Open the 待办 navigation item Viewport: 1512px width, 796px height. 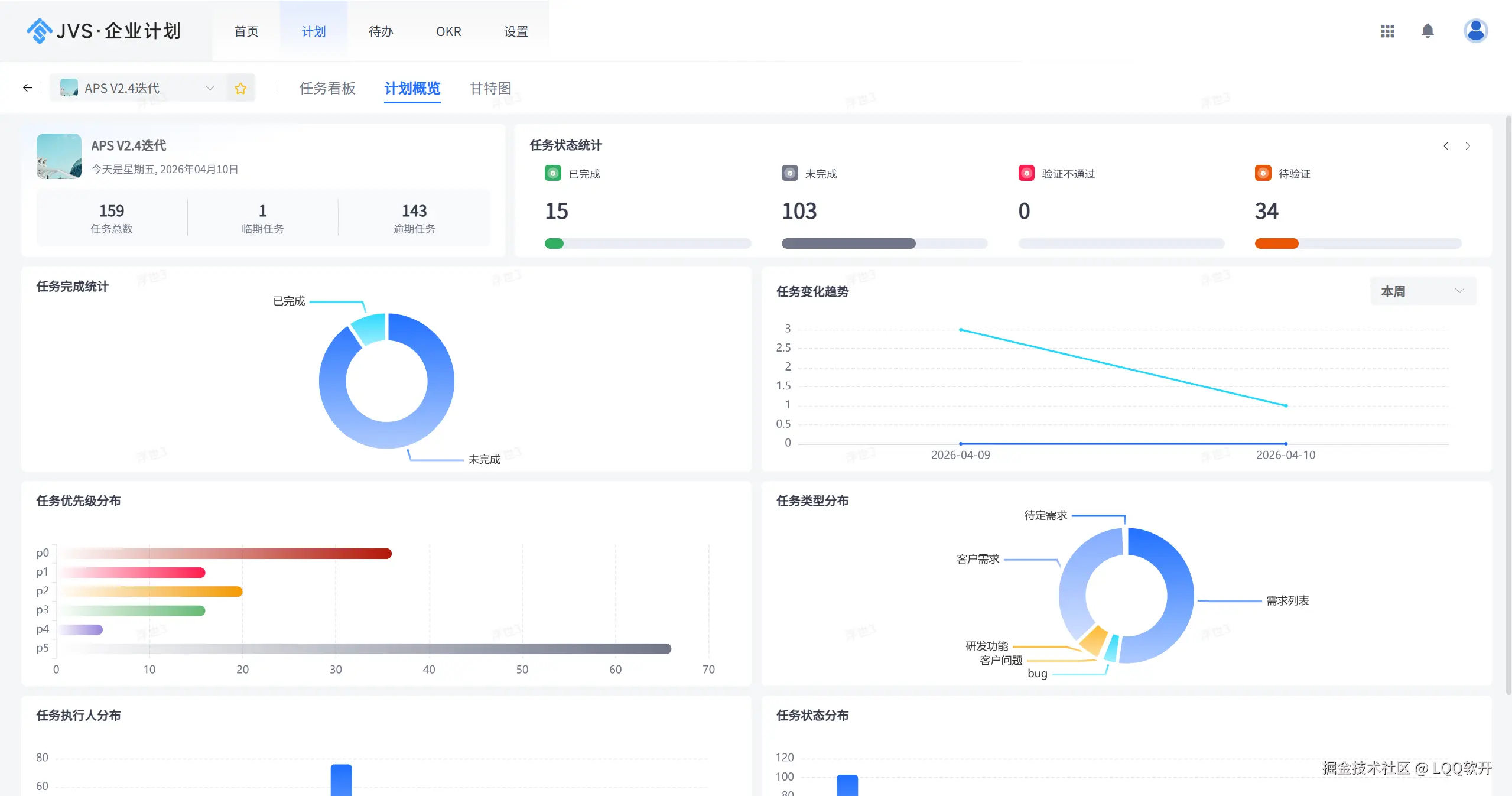[381, 31]
